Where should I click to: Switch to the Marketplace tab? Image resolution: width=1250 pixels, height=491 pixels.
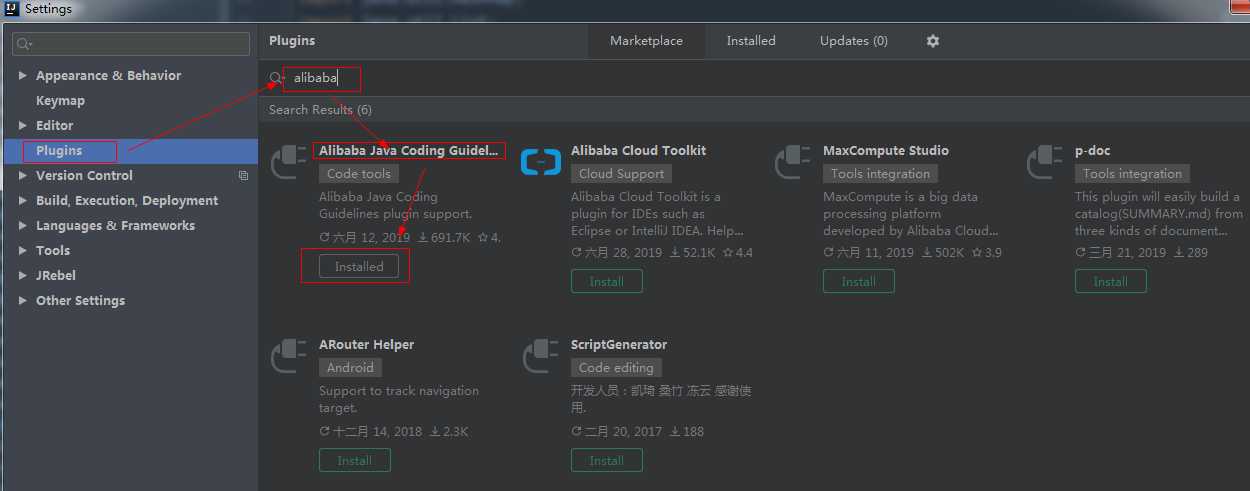[647, 41]
